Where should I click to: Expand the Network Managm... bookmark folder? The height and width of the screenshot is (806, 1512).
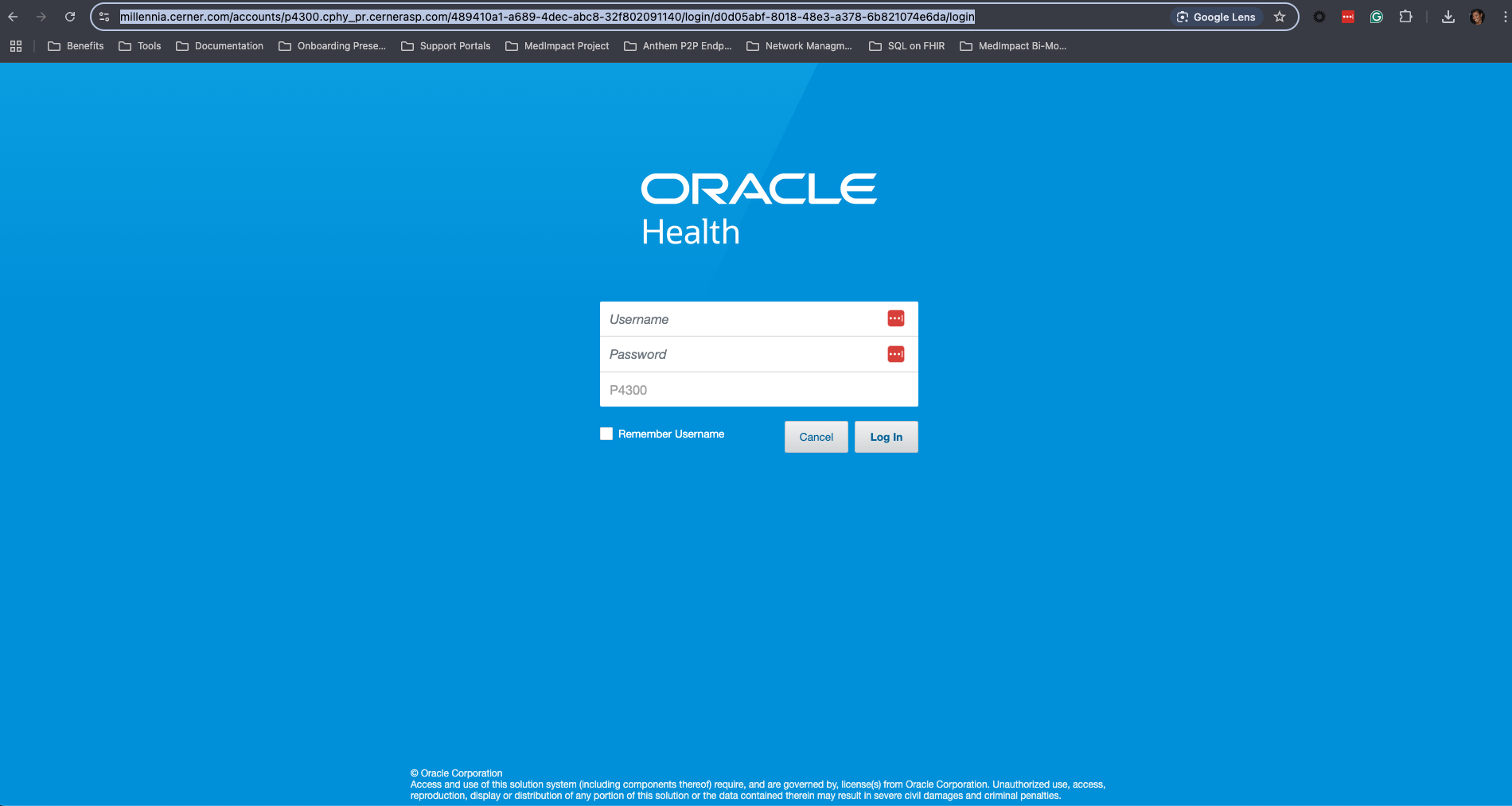(x=800, y=46)
